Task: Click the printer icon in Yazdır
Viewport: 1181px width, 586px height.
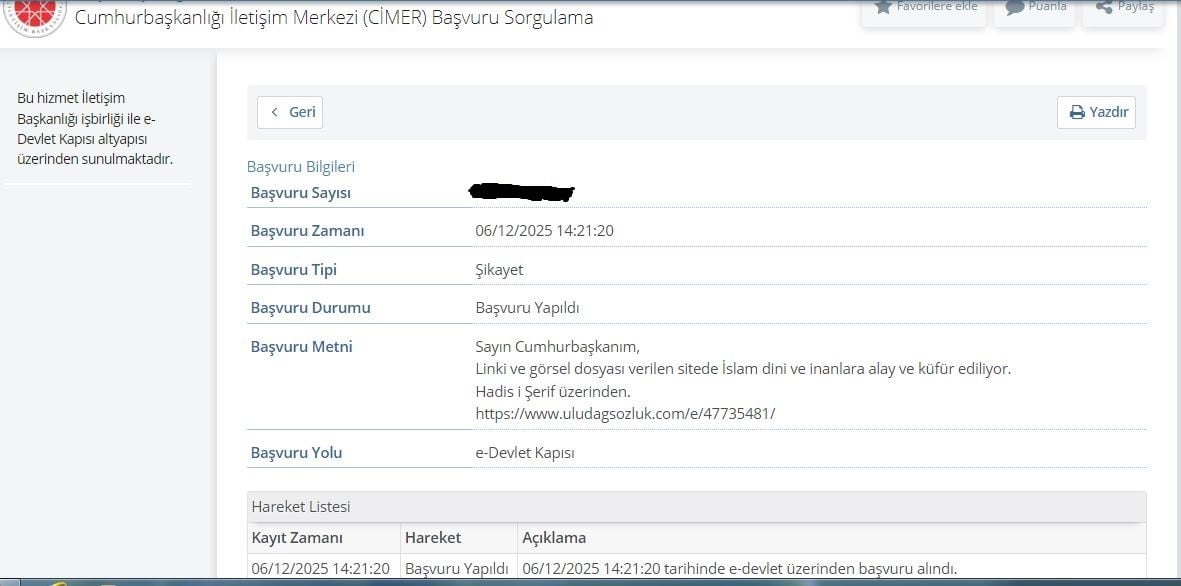Action: 1077,112
